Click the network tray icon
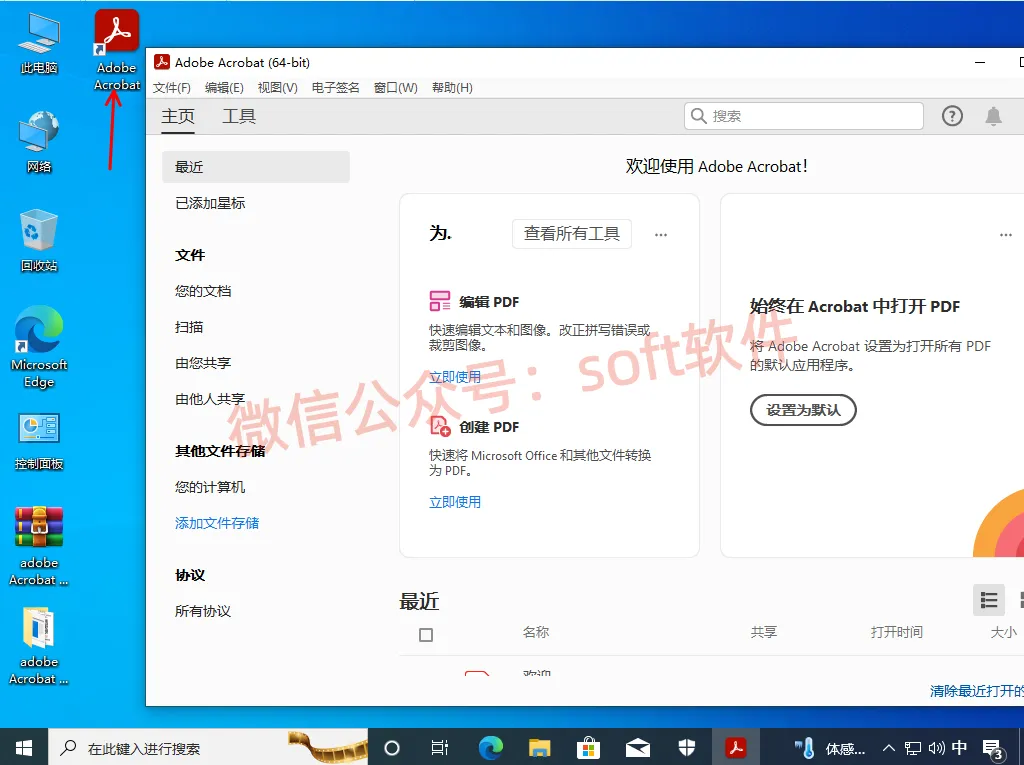This screenshot has width=1024, height=765. click(913, 748)
